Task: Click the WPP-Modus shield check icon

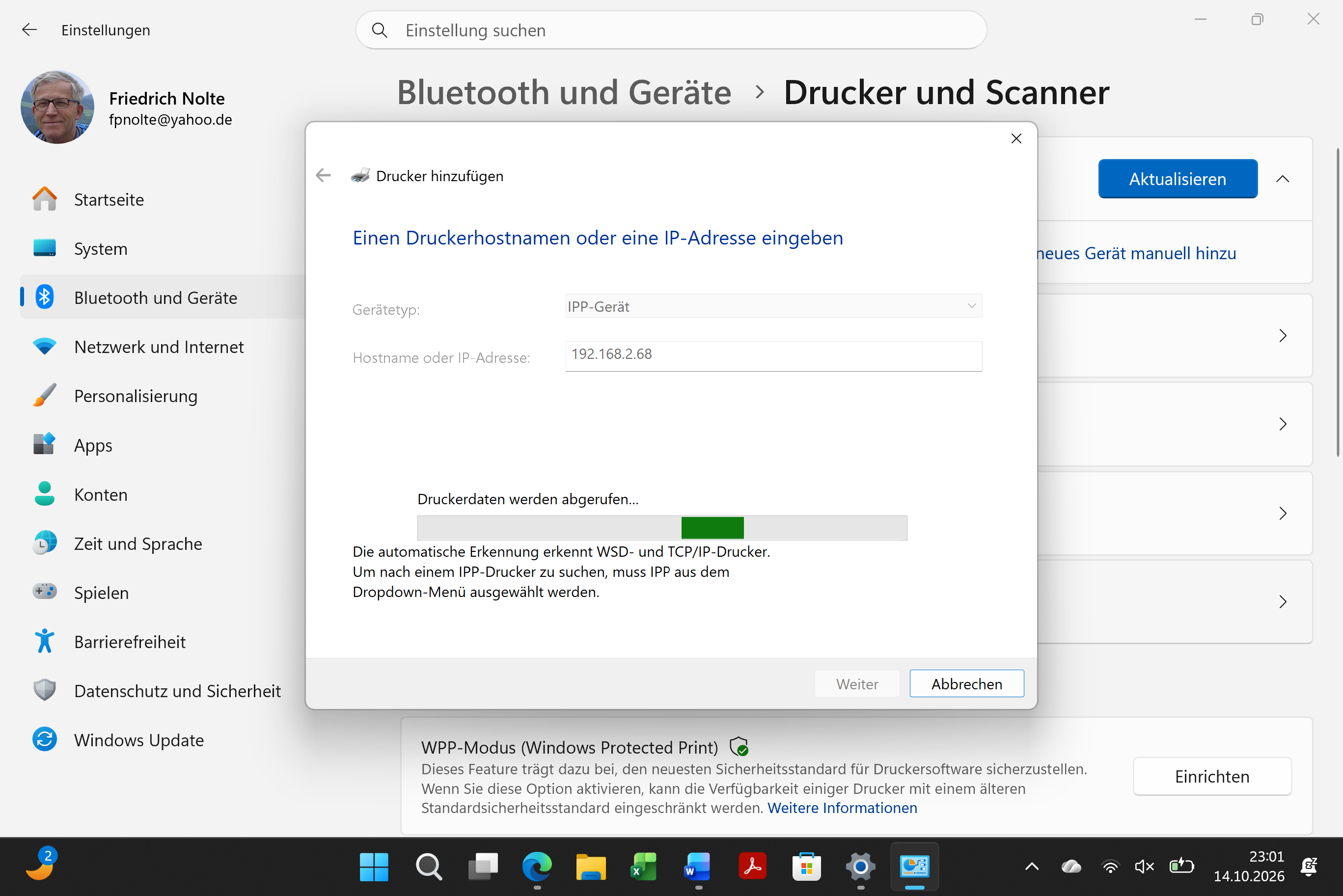Action: 739,746
